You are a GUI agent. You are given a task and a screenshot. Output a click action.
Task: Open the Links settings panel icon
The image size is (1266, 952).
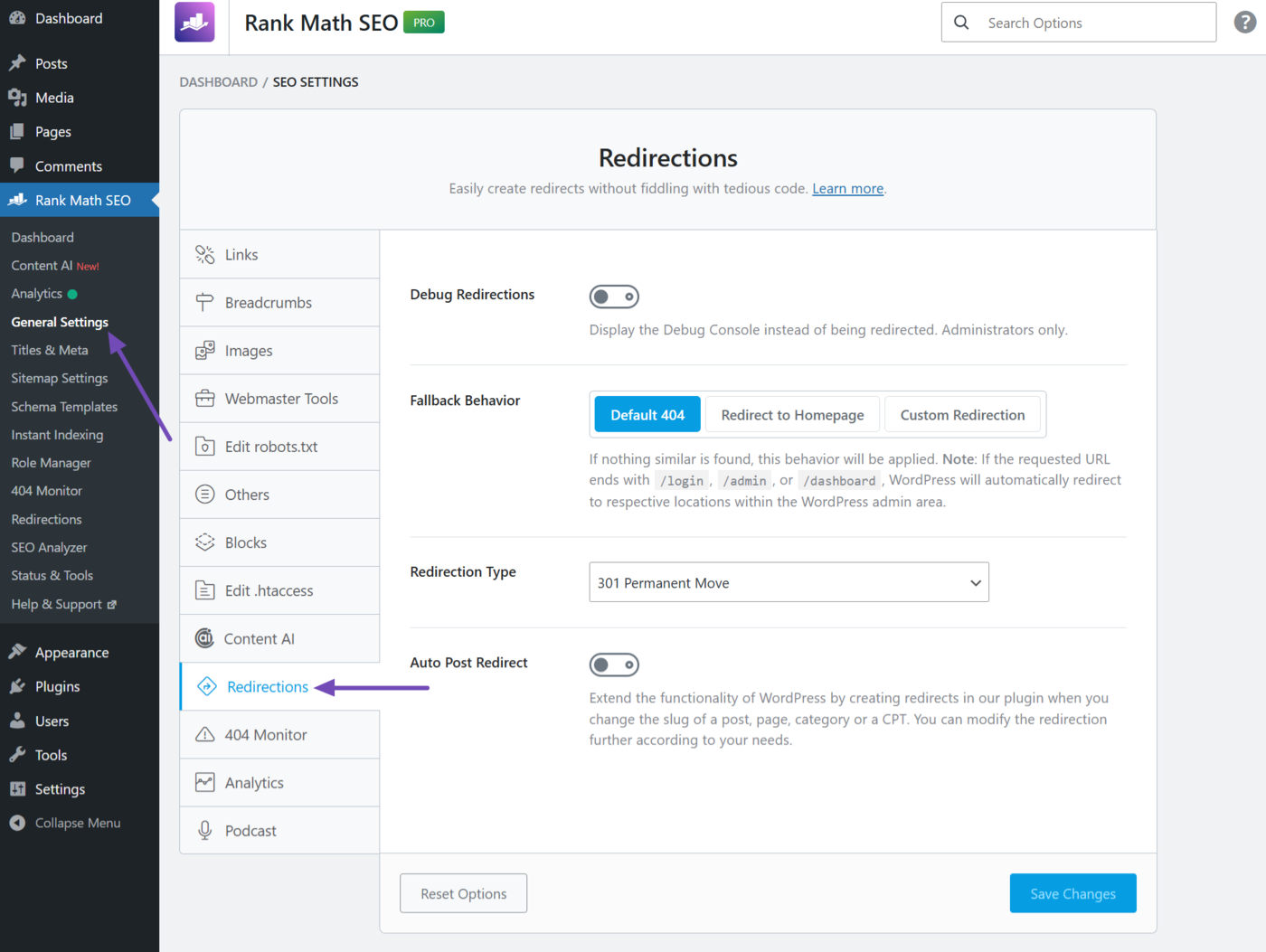pos(205,254)
